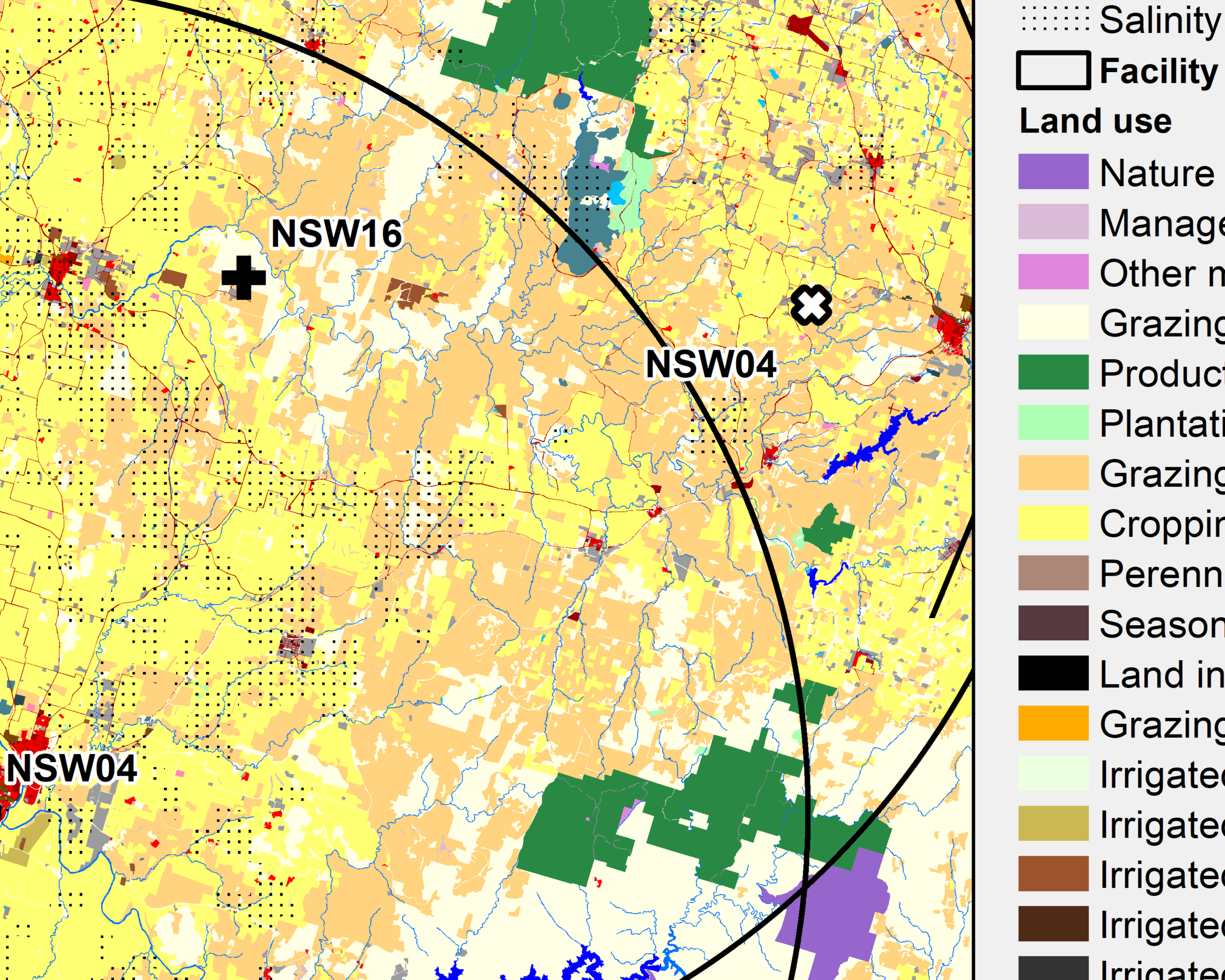Click the NSW04 label beside the circle line

pyautogui.click(x=711, y=364)
